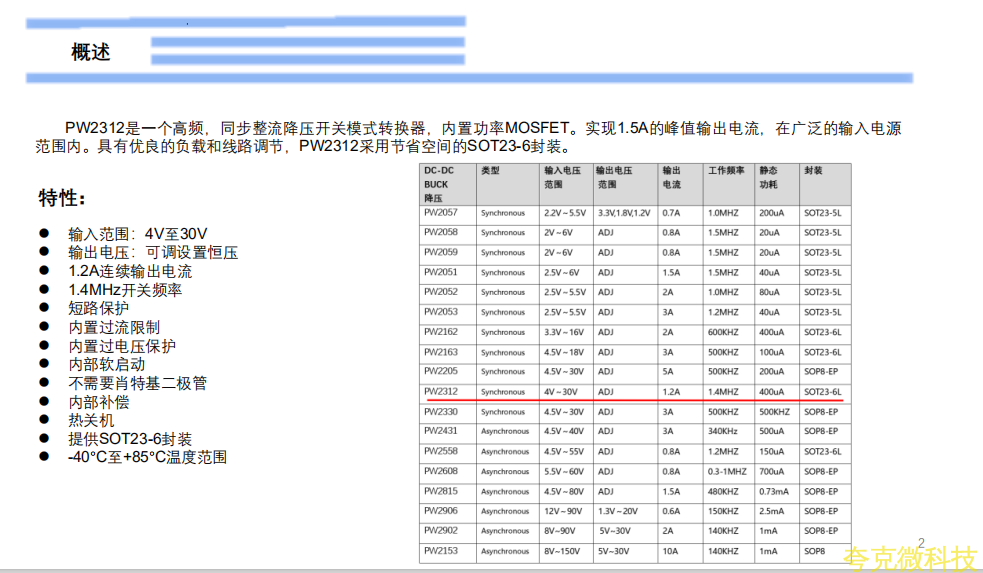The height and width of the screenshot is (573, 983).
Task: Click the 工作频率 column header
Action: (x=726, y=171)
